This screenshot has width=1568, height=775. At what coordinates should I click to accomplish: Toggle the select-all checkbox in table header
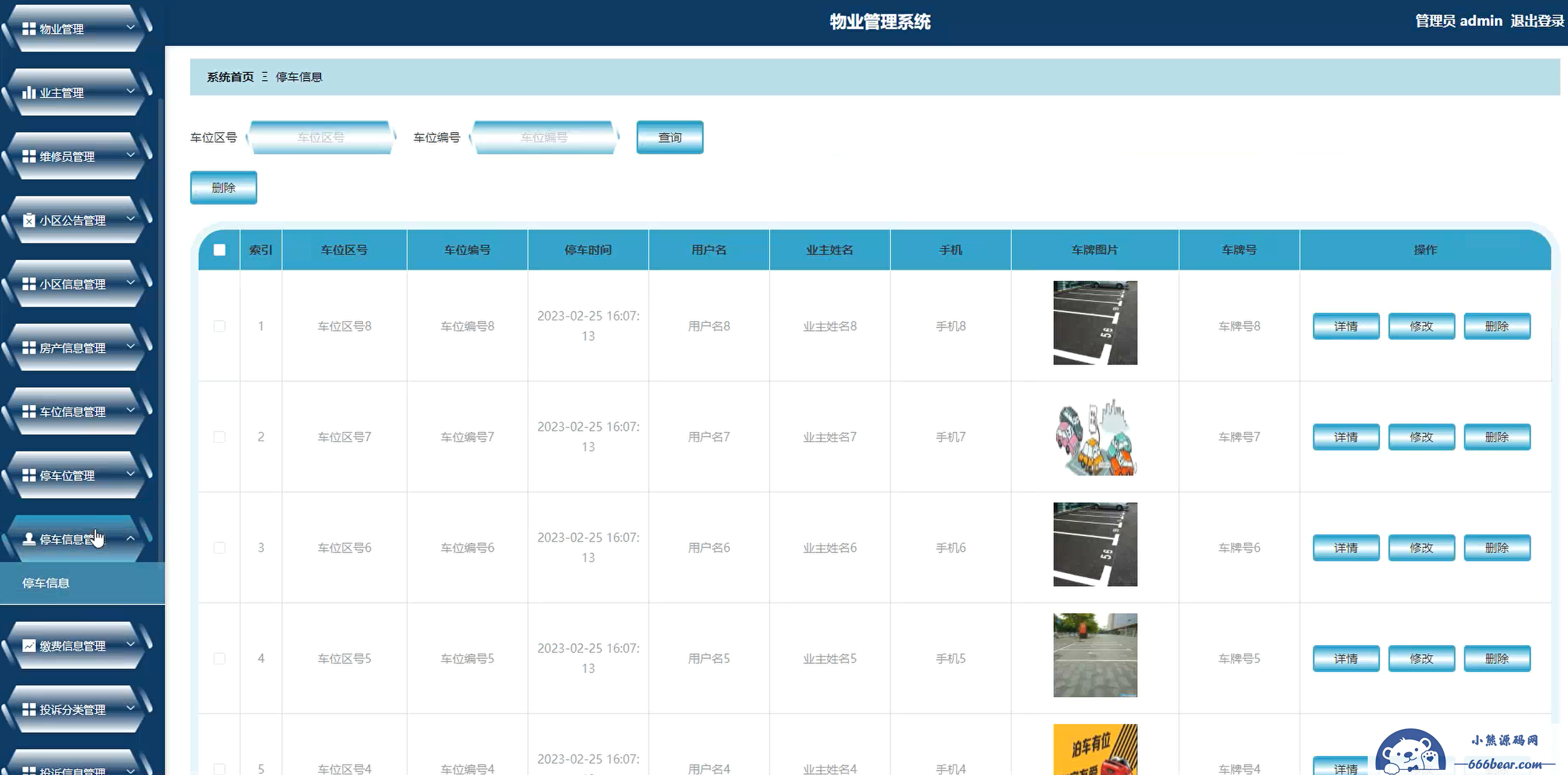(220, 250)
